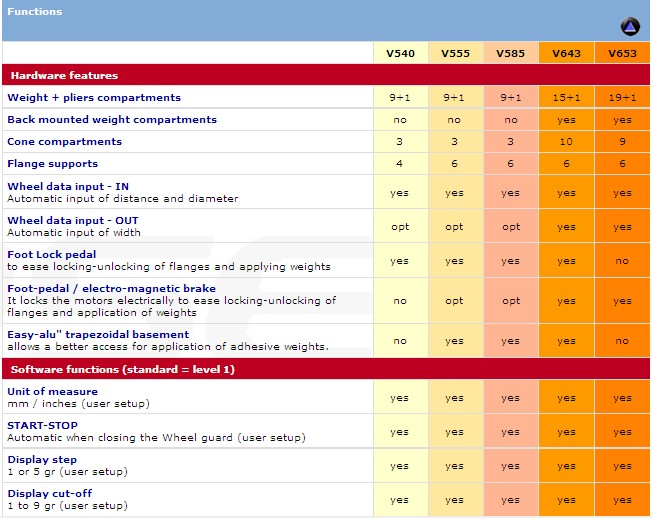Choose the V653 column header
The image size is (652, 518).
click(x=622, y=53)
